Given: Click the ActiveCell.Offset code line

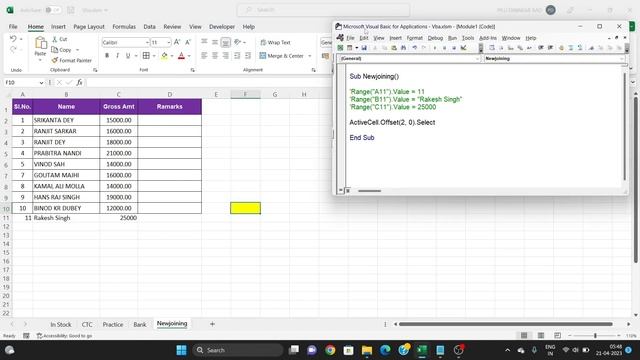Looking at the screenshot, I should click(392, 122).
